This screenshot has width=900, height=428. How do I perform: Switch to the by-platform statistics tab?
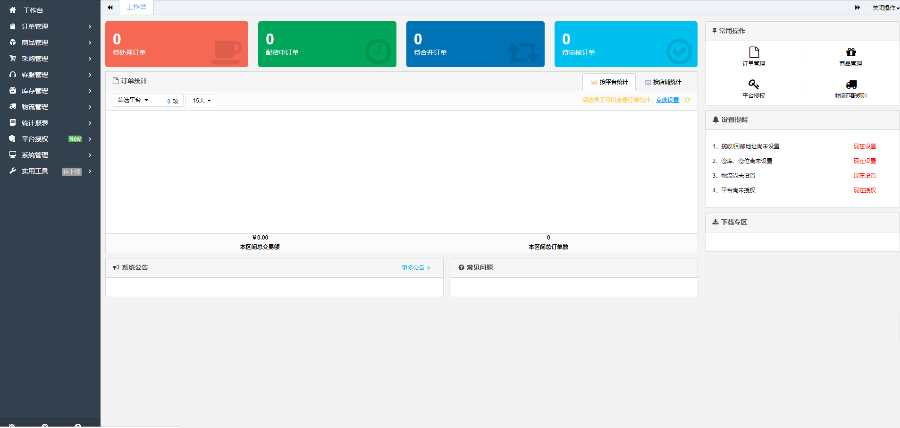point(609,82)
